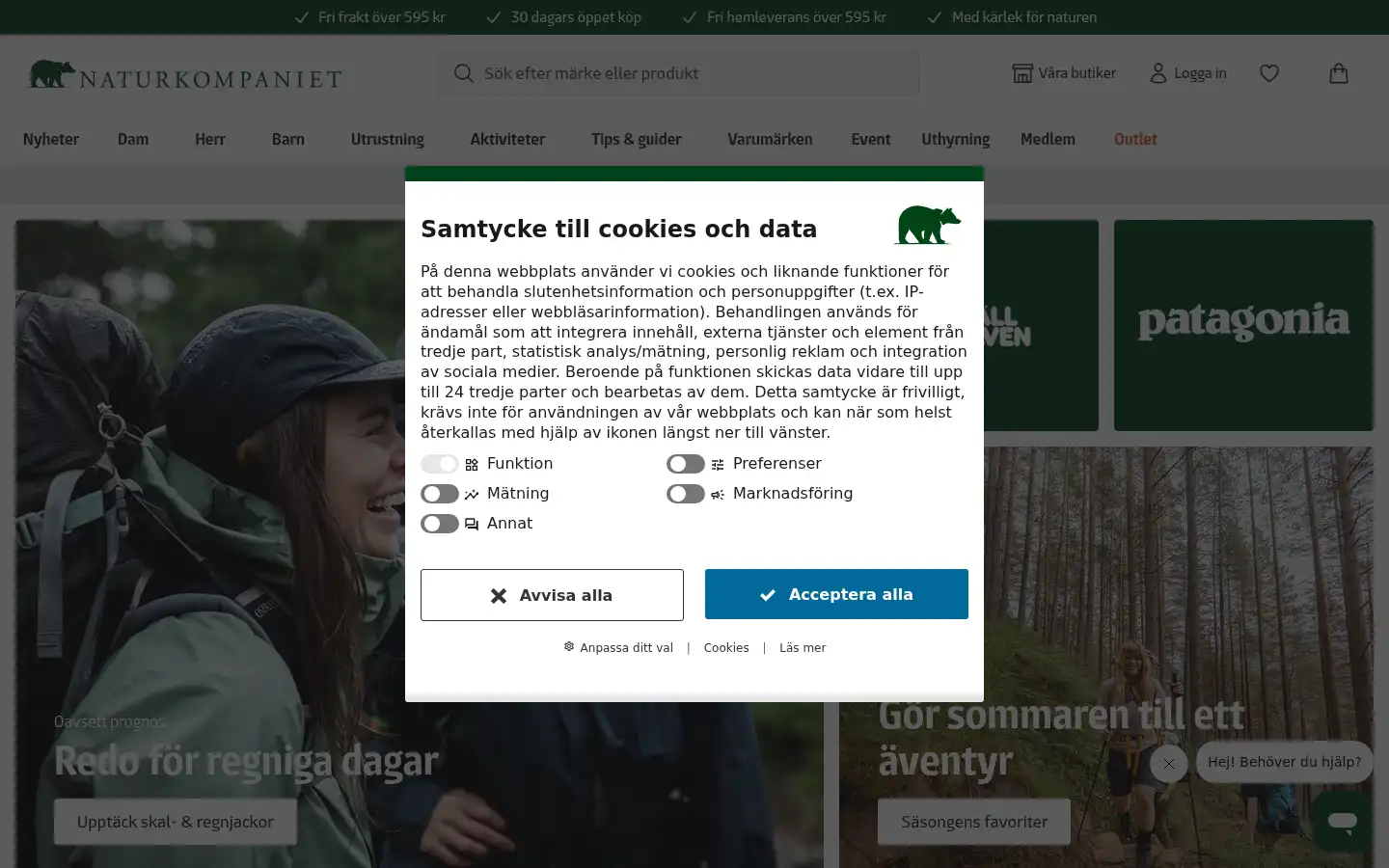The width and height of the screenshot is (1389, 868).
Task: Open the Barn menu
Action: pos(288,139)
